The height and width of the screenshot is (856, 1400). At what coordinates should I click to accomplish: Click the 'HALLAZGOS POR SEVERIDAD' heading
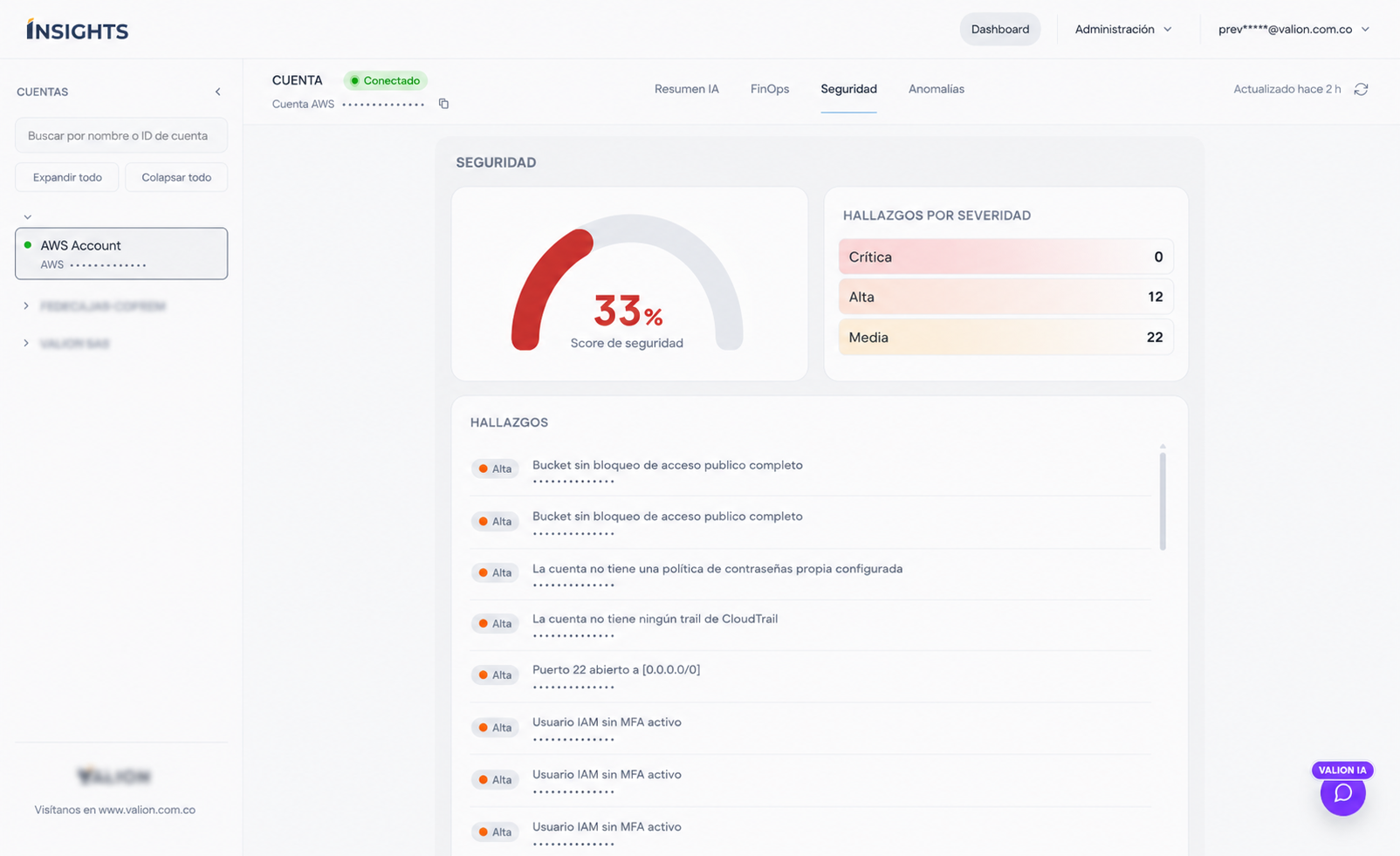click(x=937, y=216)
